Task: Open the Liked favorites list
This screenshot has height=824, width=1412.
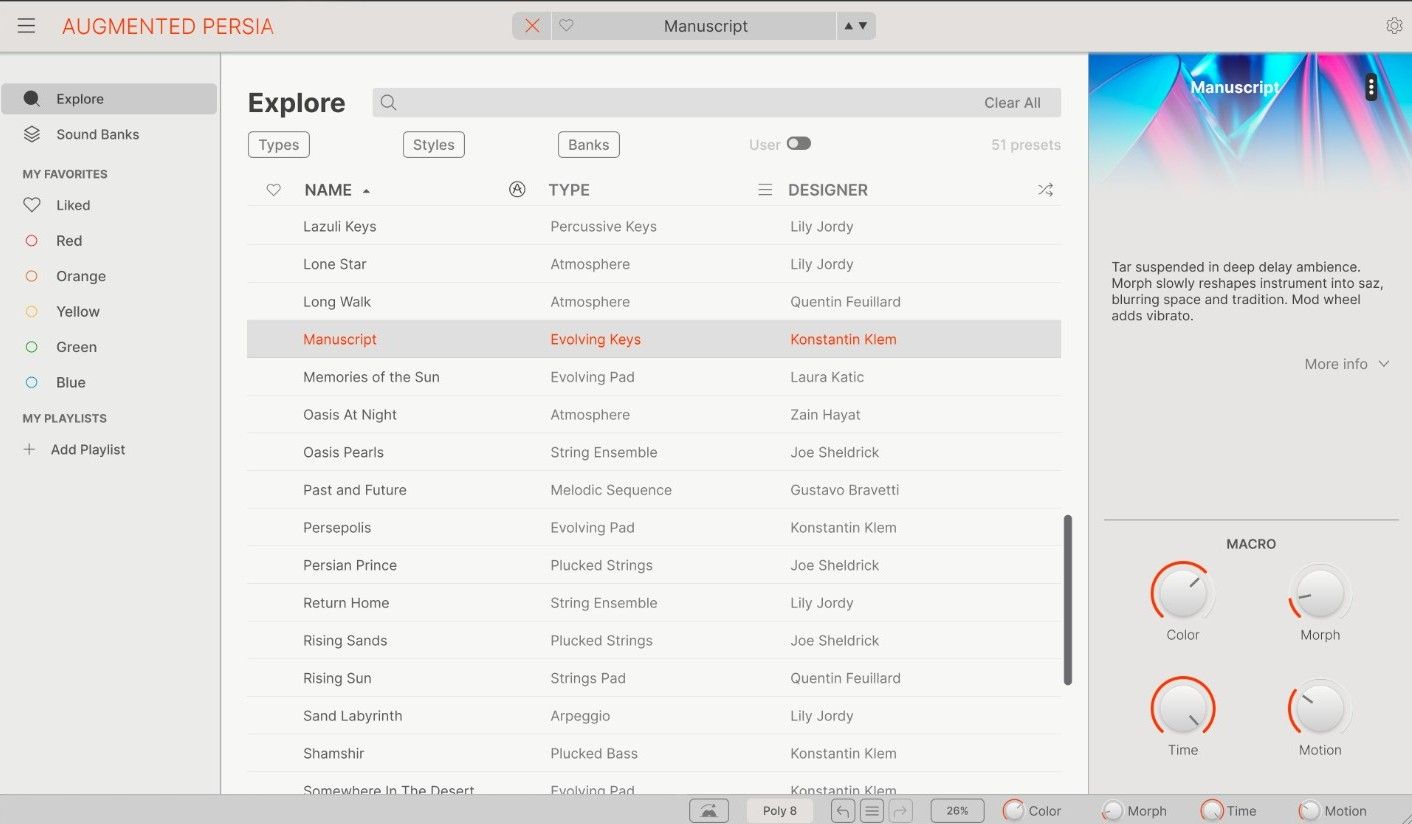Action: tap(72, 205)
